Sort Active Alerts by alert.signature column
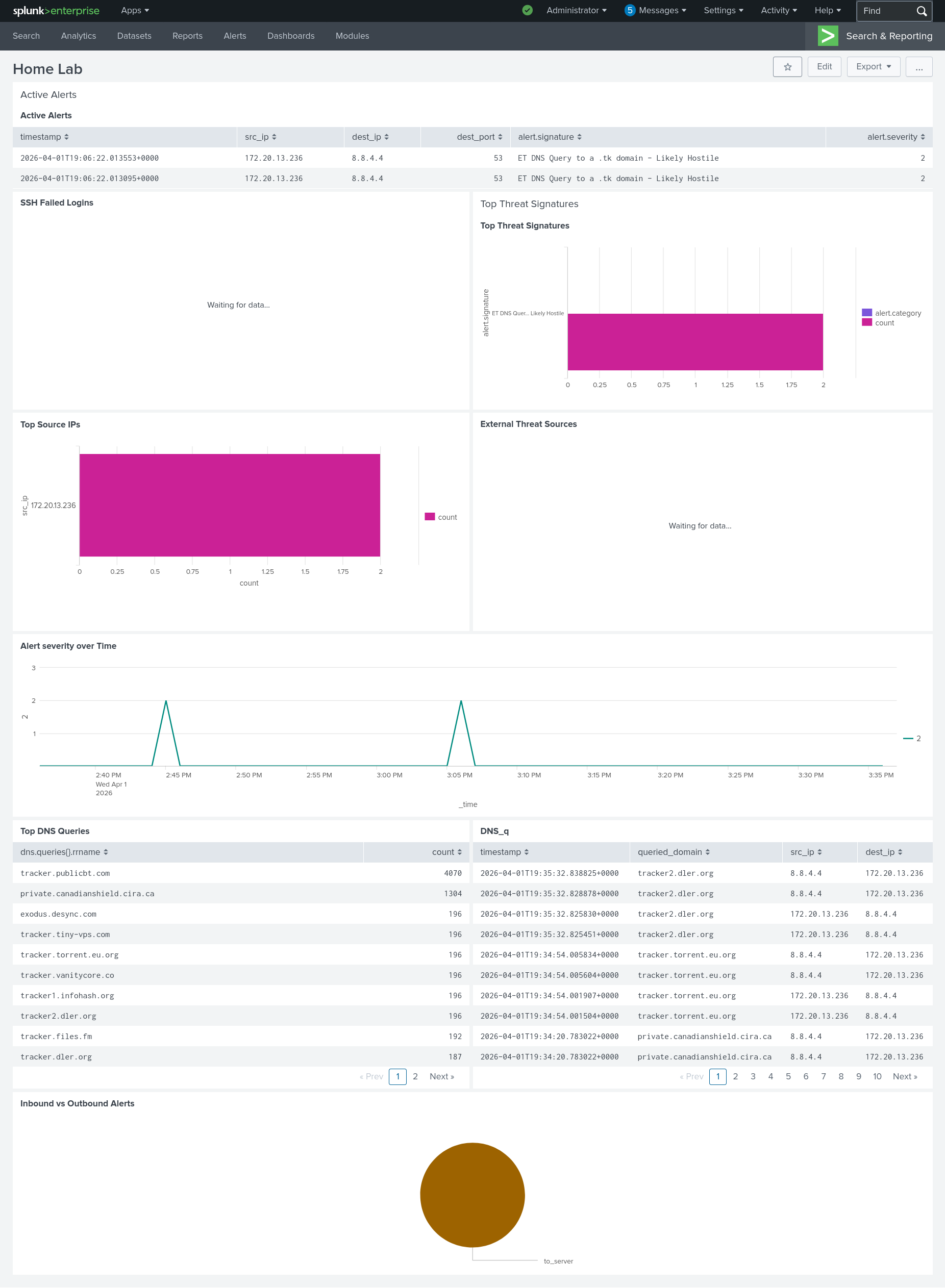The image size is (945, 1288). pyautogui.click(x=550, y=137)
